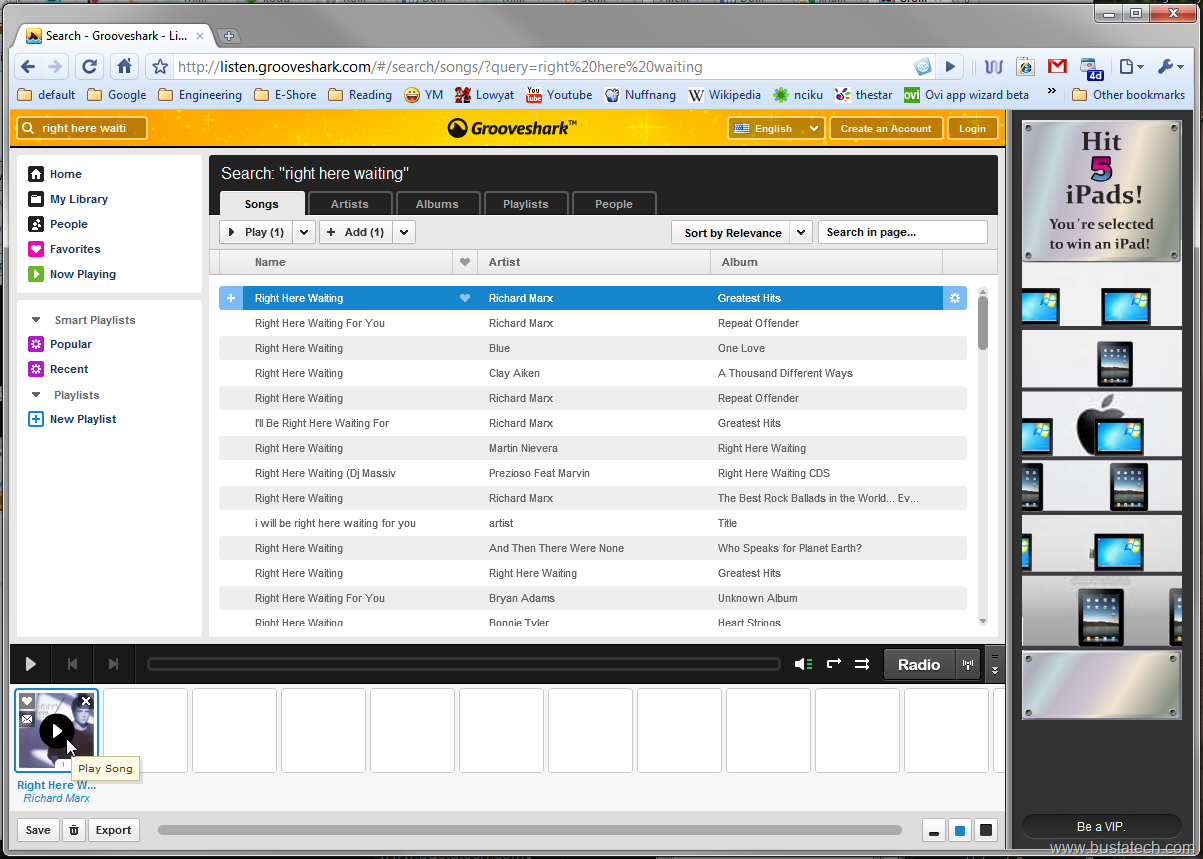
Task: Toggle repeat mode in player bar
Action: coord(834,664)
